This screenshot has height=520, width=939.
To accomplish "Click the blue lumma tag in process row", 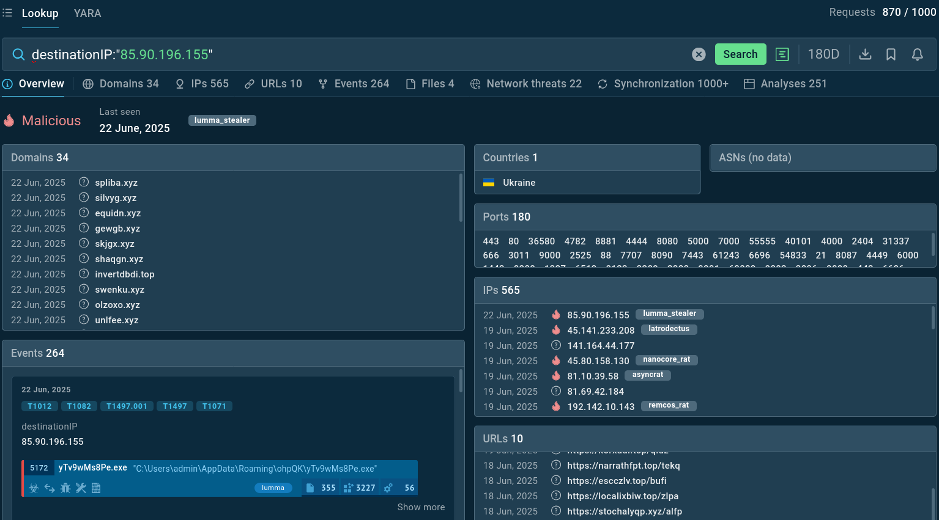I will [273, 488].
